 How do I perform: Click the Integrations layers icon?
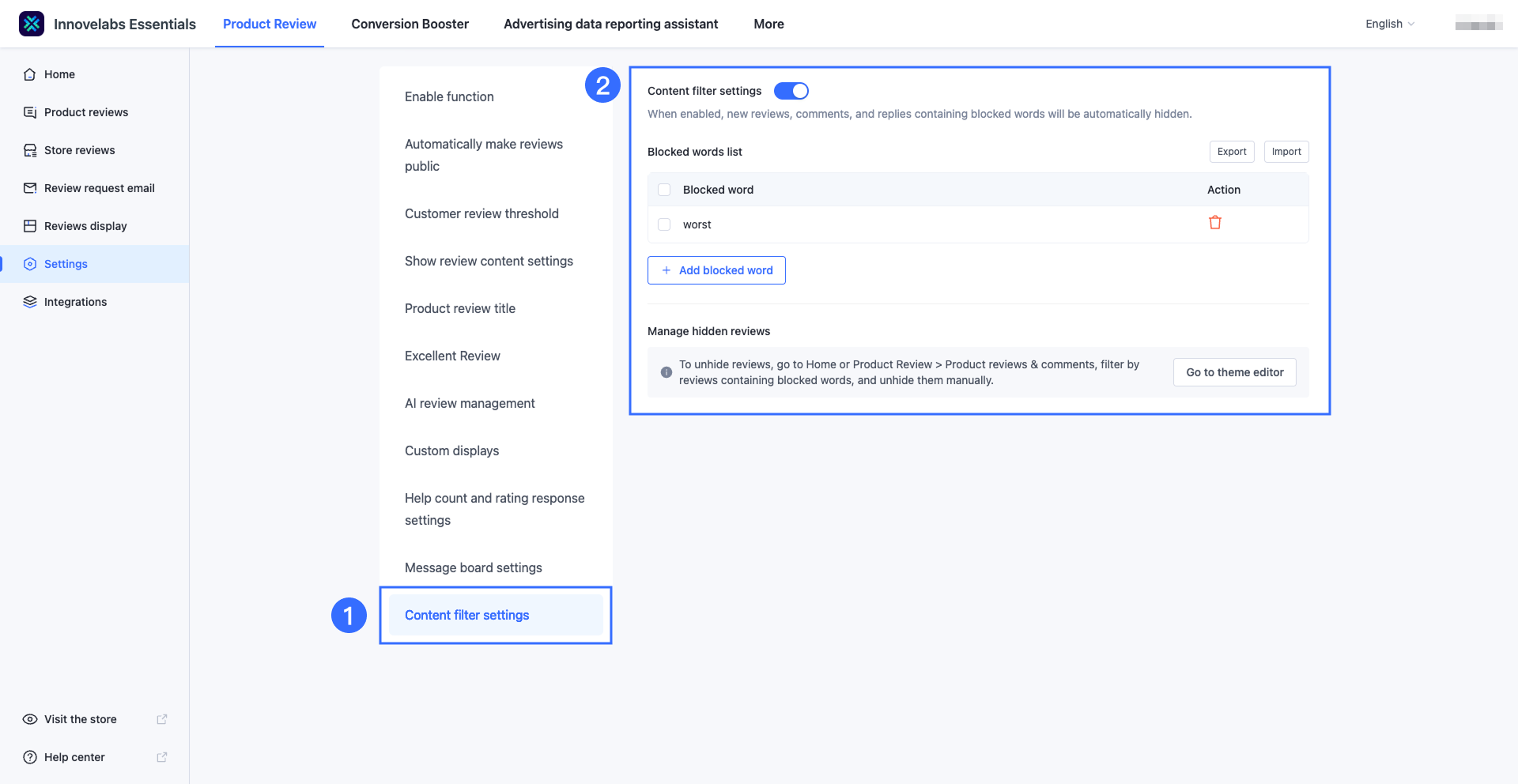30,302
